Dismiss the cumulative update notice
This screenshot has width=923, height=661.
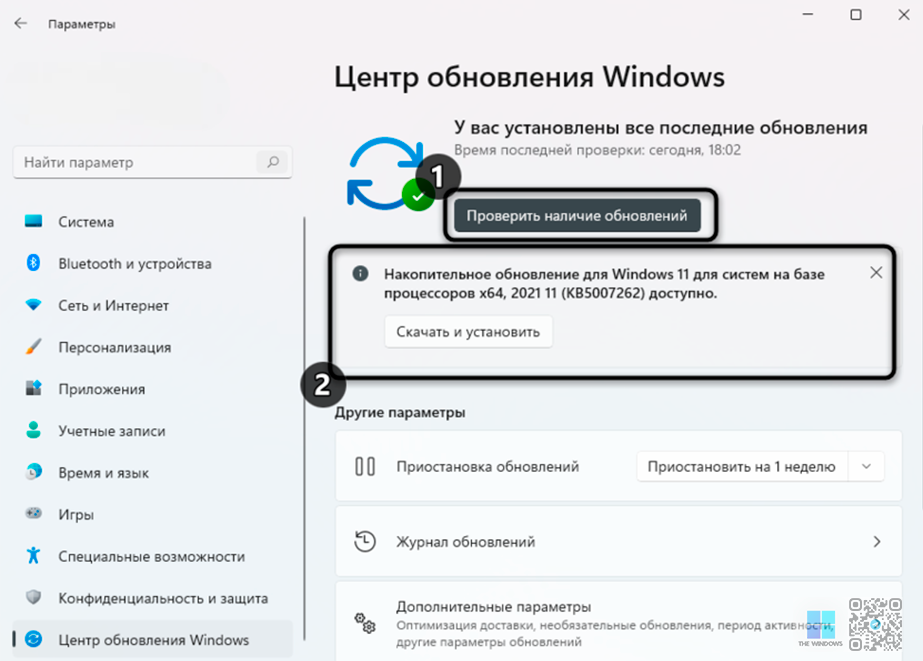(x=876, y=273)
